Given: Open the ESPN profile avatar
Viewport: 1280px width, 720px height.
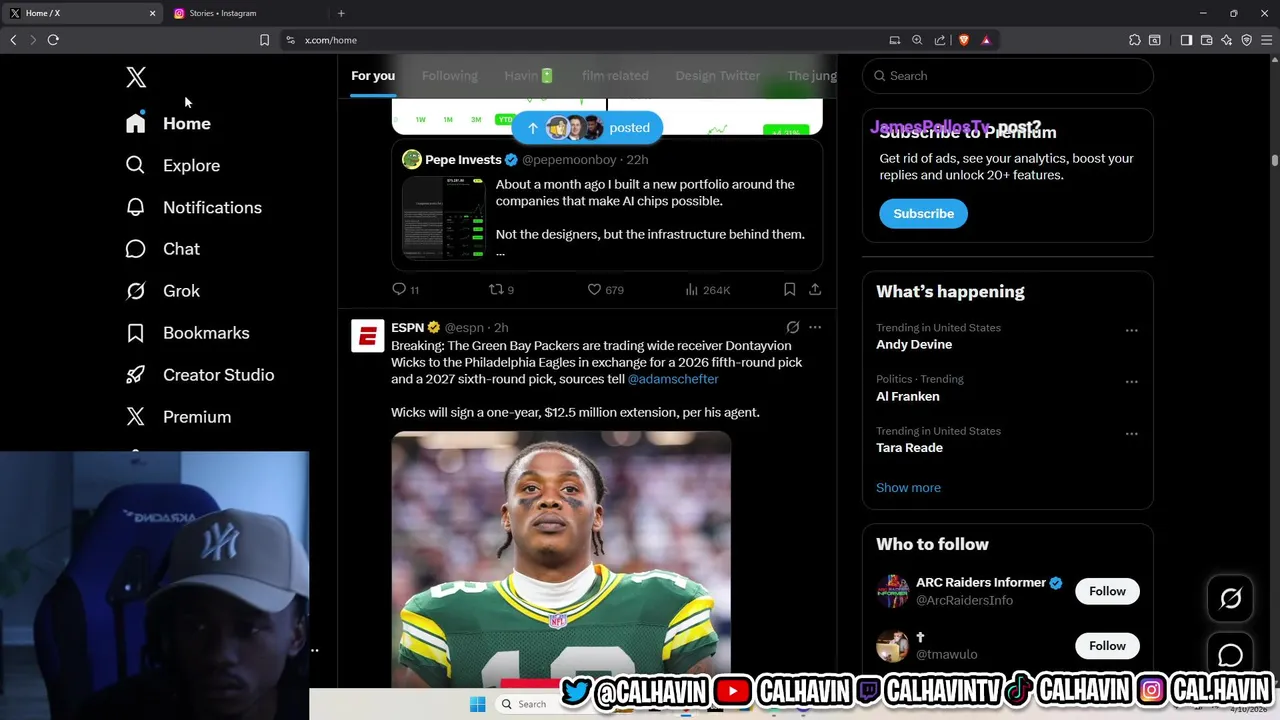Looking at the screenshot, I should (368, 336).
